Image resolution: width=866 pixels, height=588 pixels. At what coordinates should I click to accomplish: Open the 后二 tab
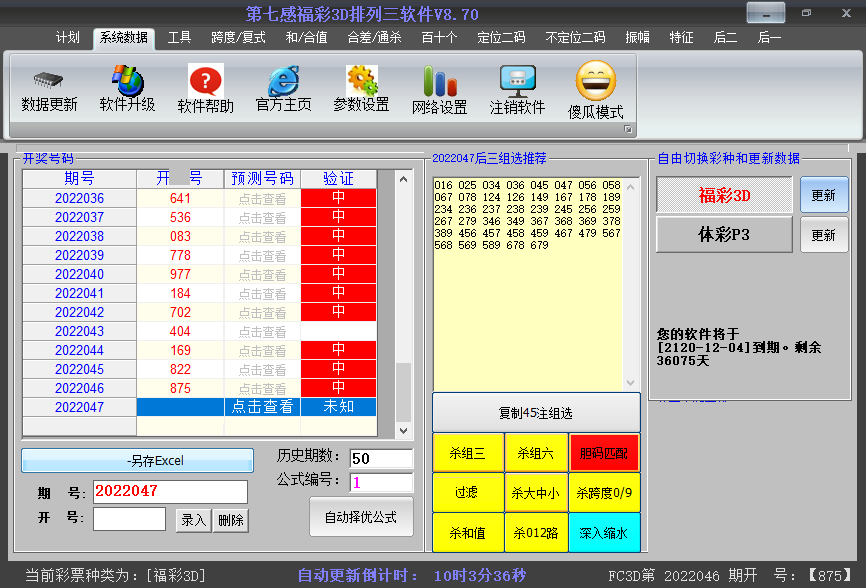pos(725,38)
